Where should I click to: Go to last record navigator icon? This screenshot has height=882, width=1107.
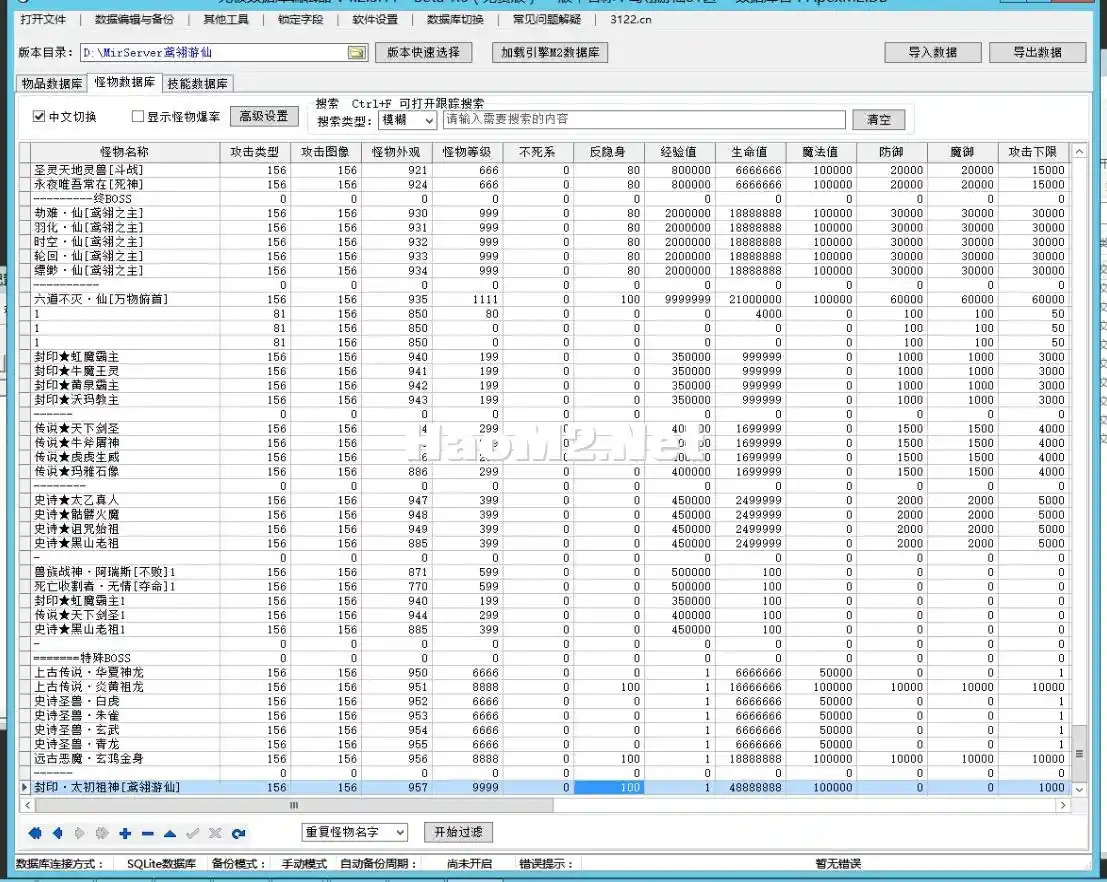tap(102, 833)
